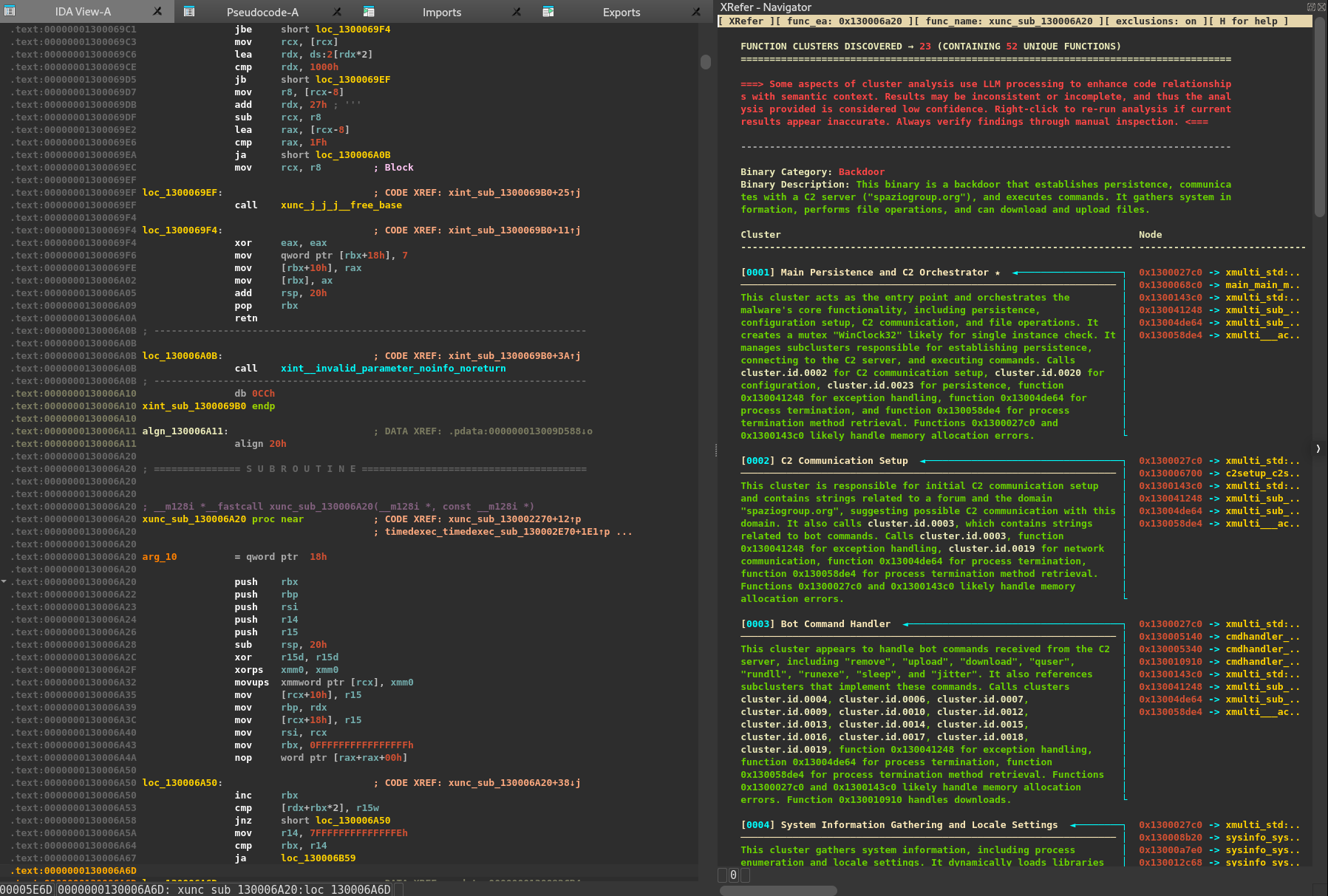
Task: Click the small button right of '0'
Action: (x=745, y=875)
